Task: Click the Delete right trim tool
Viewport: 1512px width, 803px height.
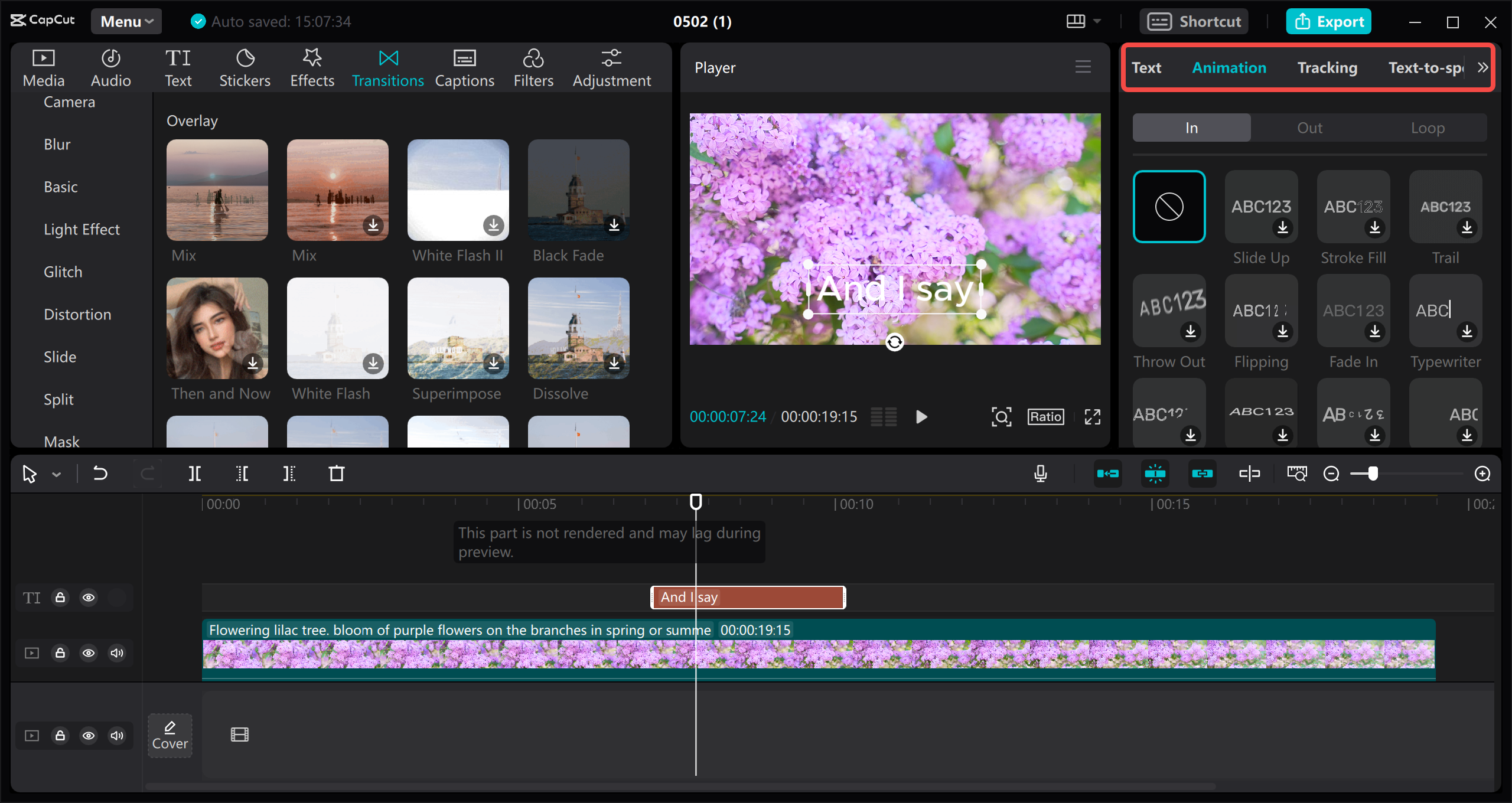Action: (x=289, y=474)
